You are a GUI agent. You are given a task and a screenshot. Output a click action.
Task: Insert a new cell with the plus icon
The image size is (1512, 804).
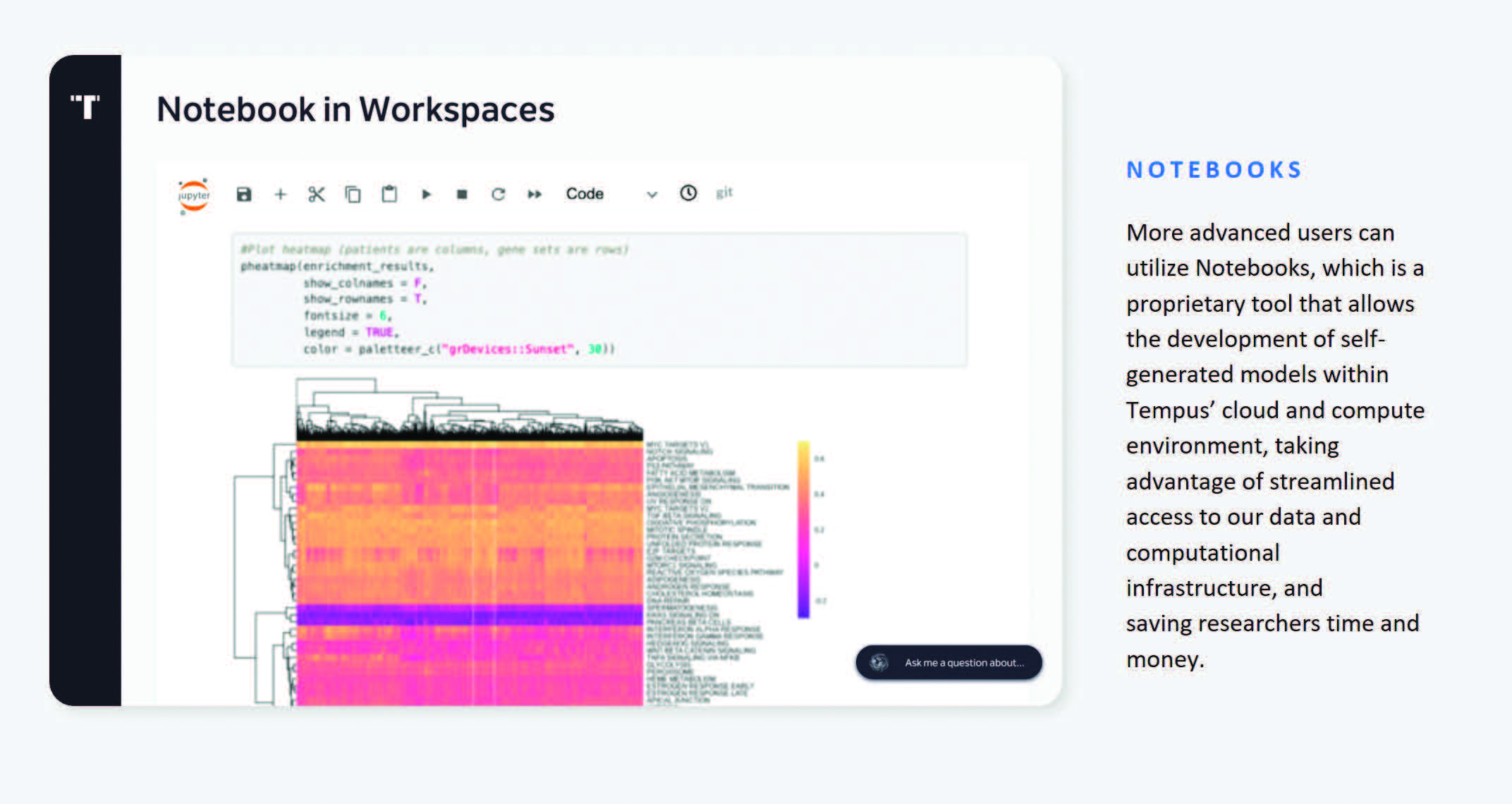(x=280, y=195)
